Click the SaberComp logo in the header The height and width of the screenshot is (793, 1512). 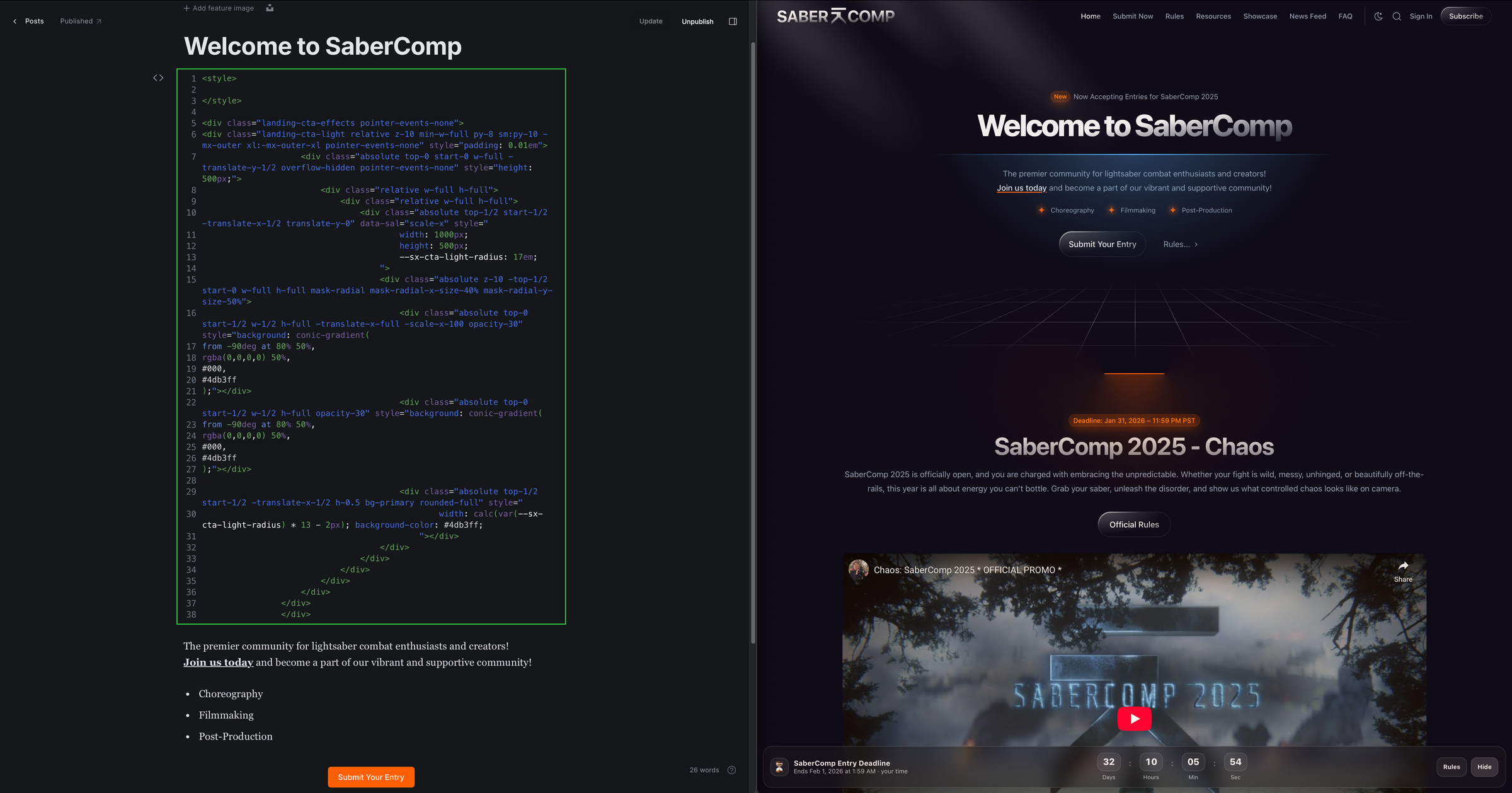click(835, 16)
